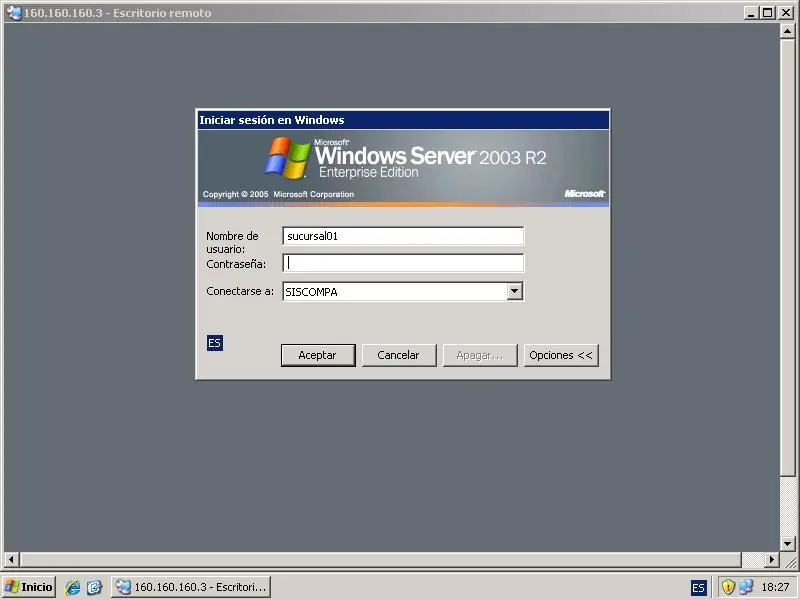Open the security shield tray icon
The width and height of the screenshot is (800, 600).
point(728,587)
